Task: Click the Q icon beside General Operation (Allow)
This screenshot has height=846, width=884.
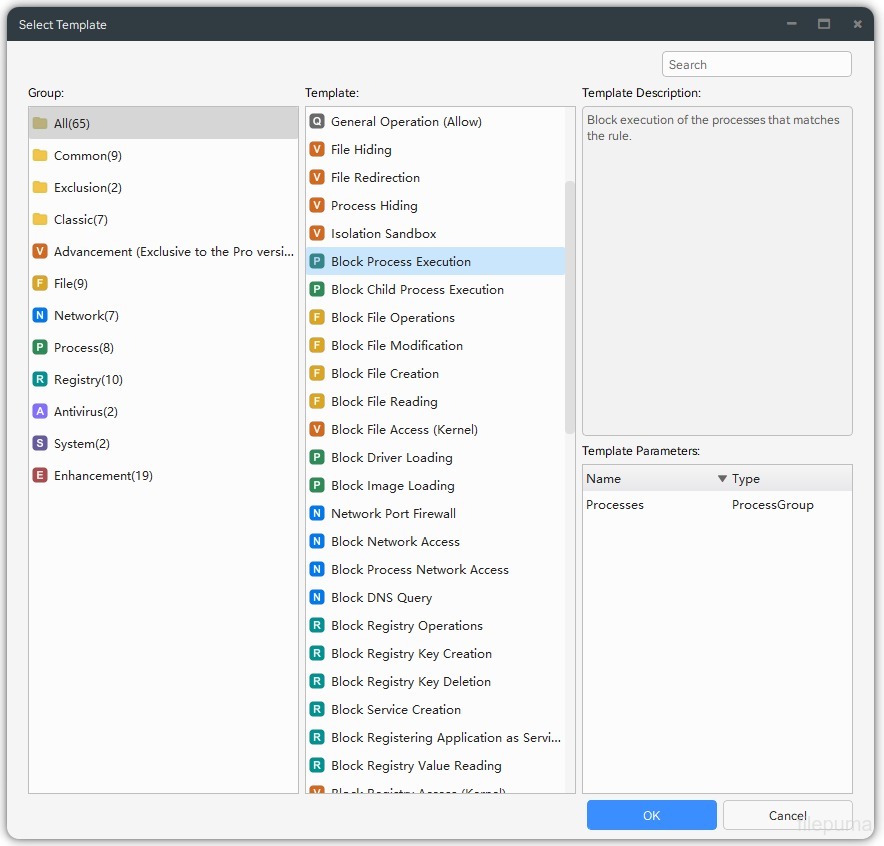Action: pyautogui.click(x=318, y=121)
